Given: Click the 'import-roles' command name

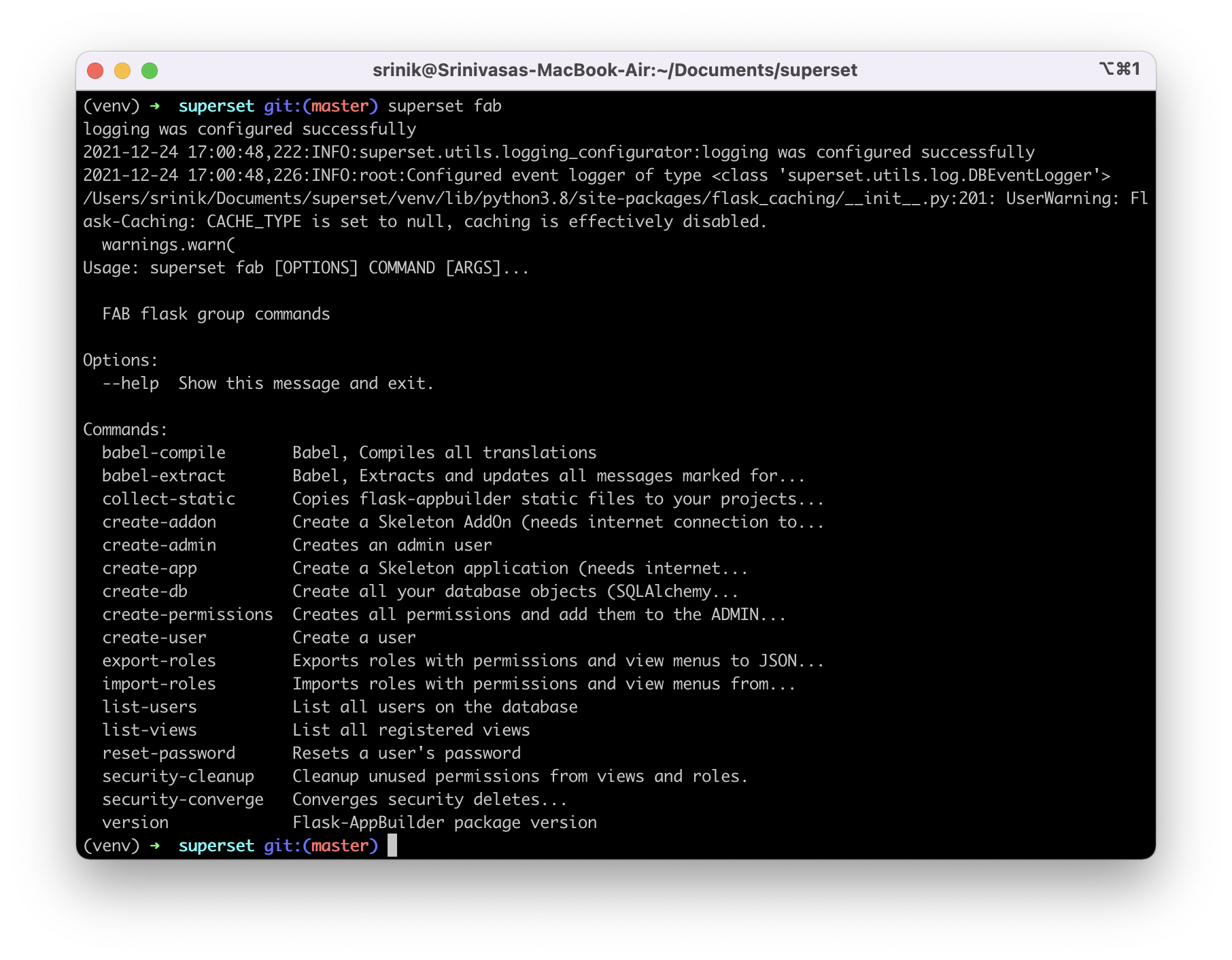Looking at the screenshot, I should coord(159,684).
